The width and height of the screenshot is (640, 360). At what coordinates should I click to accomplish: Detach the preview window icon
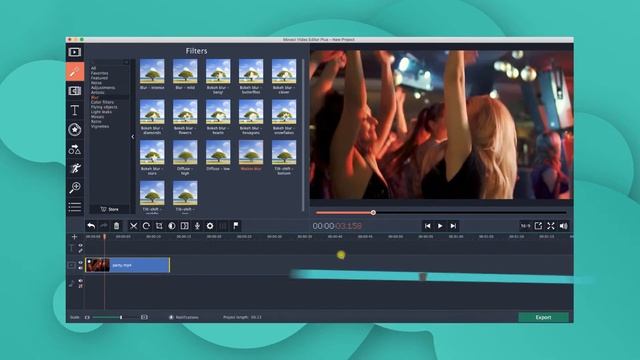538,226
